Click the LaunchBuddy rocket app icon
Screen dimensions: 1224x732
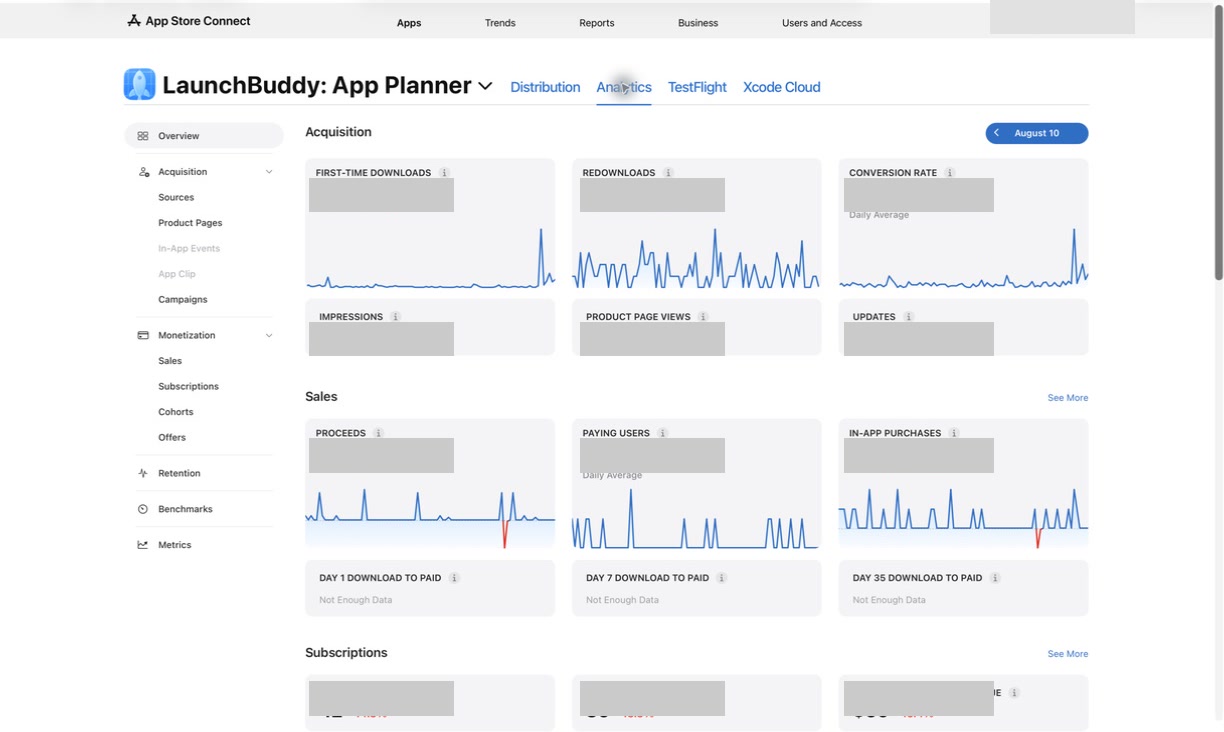pos(139,85)
